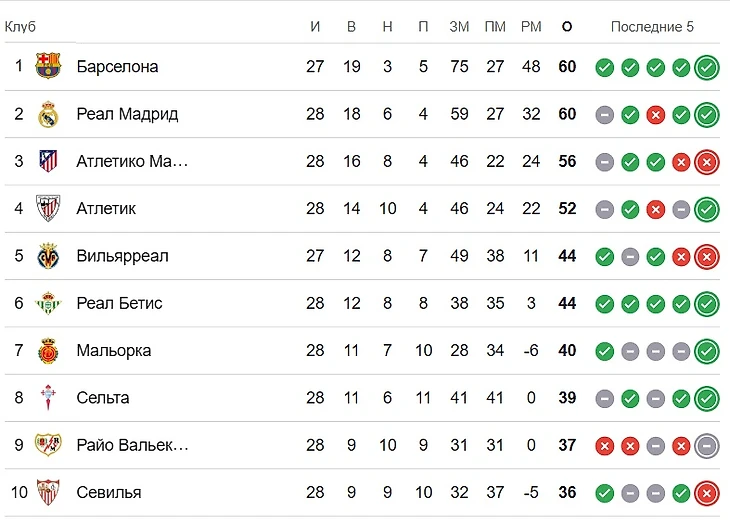Click the Sevilla crest icon
The image size is (730, 524).
pos(47,492)
